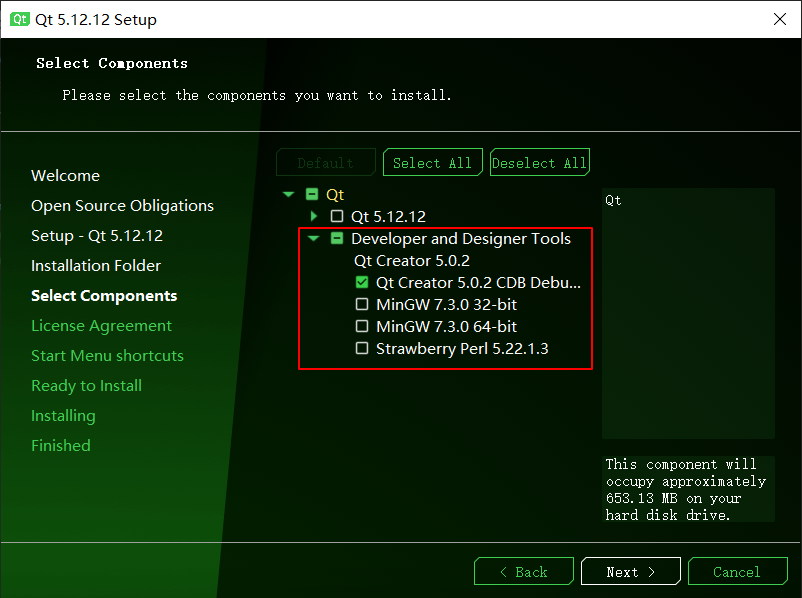Enable MinGW 7.3.0 32-bit checkbox
This screenshot has height=598, width=802.
pyautogui.click(x=362, y=304)
